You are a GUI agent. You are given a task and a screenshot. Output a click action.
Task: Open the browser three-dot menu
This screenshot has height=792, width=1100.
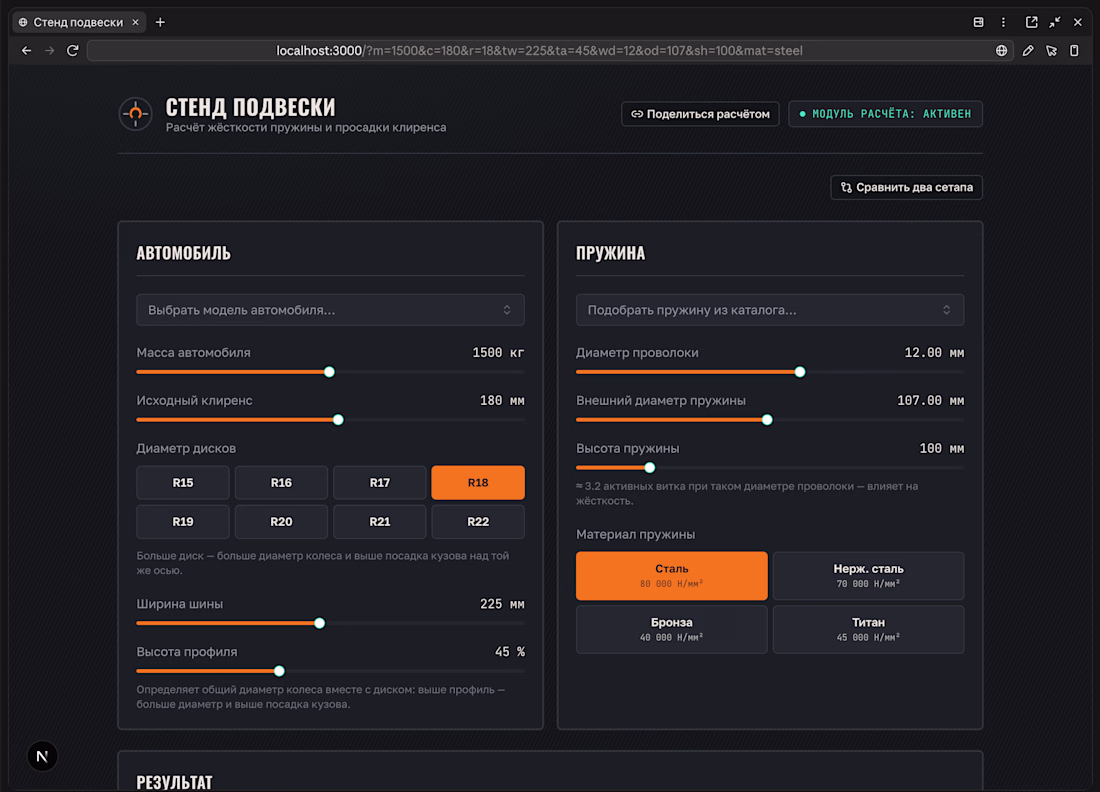[x=1003, y=22]
